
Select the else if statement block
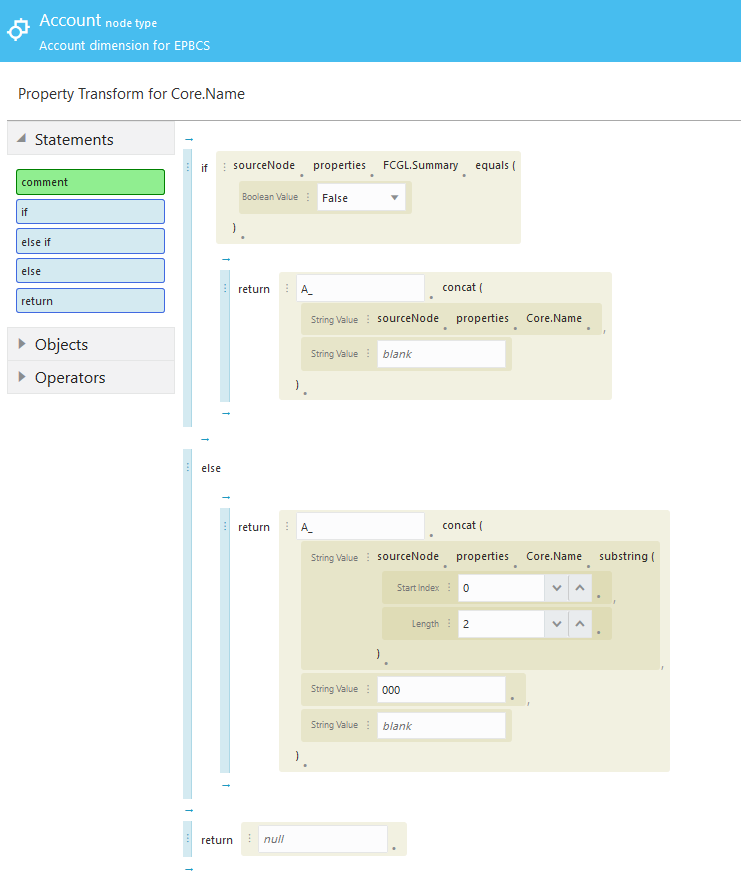(90, 241)
